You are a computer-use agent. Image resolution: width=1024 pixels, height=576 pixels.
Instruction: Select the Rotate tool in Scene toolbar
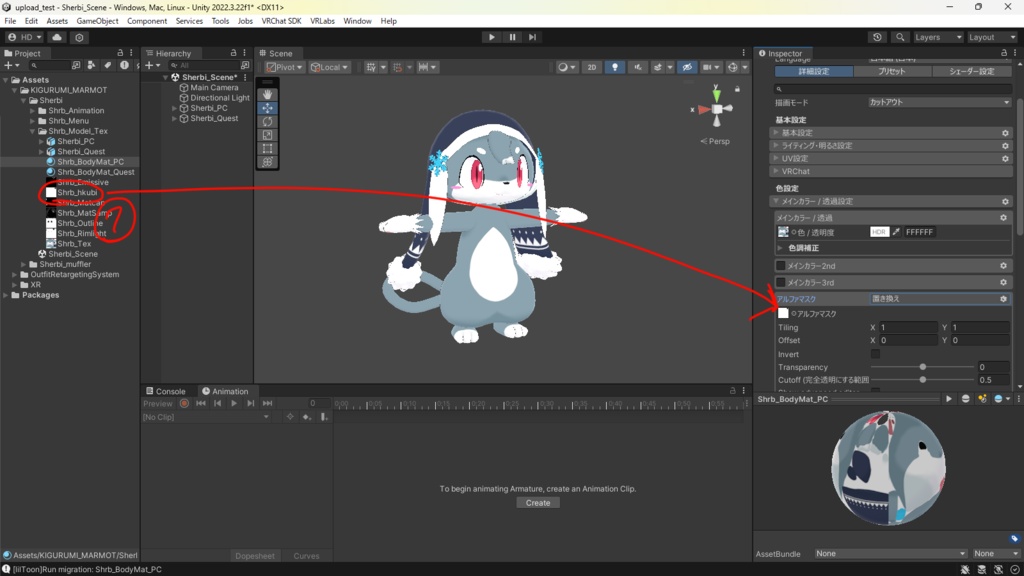click(267, 121)
